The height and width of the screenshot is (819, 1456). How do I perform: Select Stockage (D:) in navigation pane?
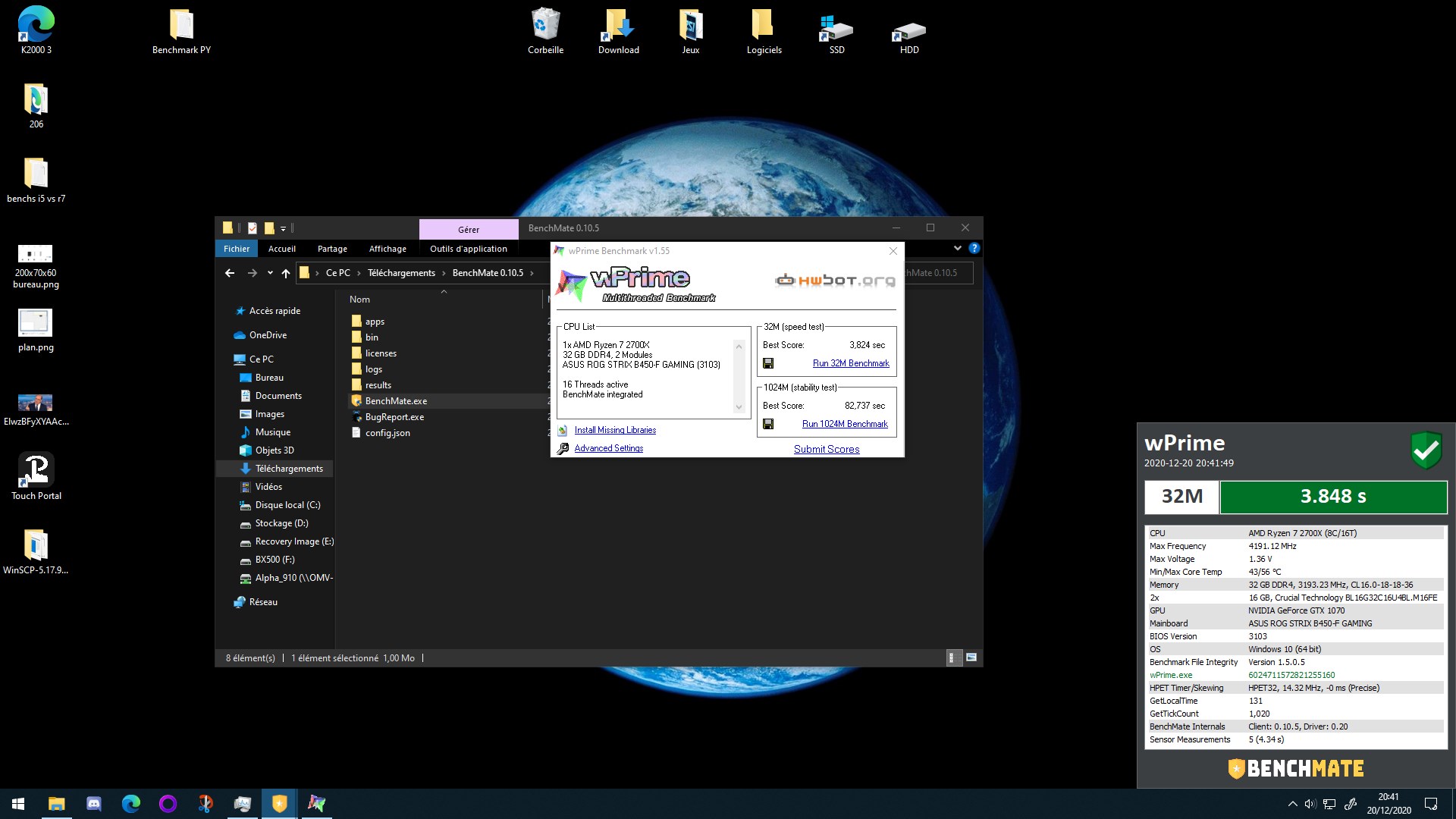281,523
